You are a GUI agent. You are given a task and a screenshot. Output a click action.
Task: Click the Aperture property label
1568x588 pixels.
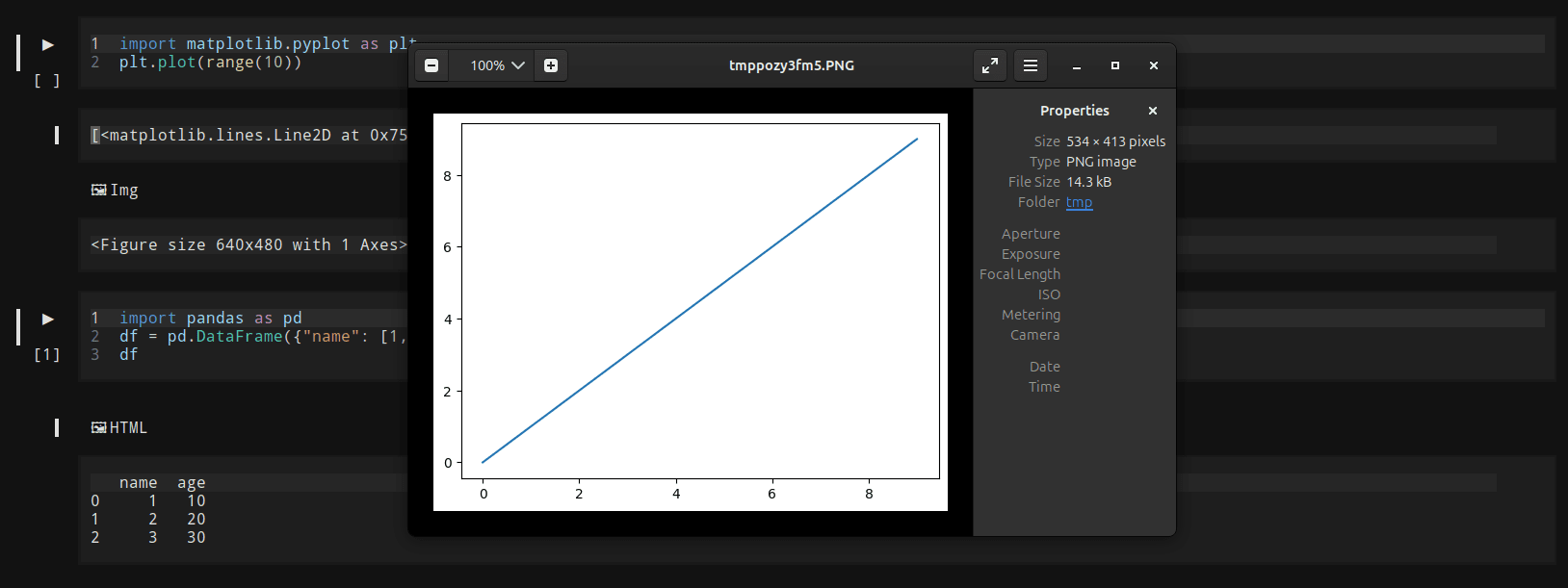1031,234
